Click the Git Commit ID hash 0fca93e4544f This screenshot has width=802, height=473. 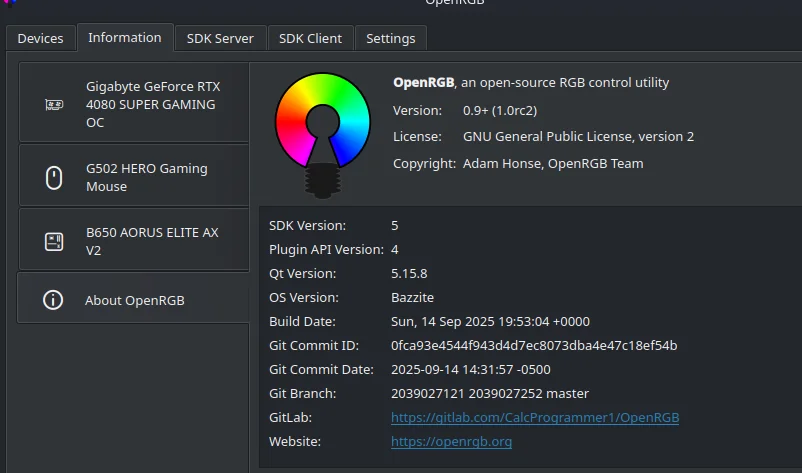pyautogui.click(x=534, y=346)
